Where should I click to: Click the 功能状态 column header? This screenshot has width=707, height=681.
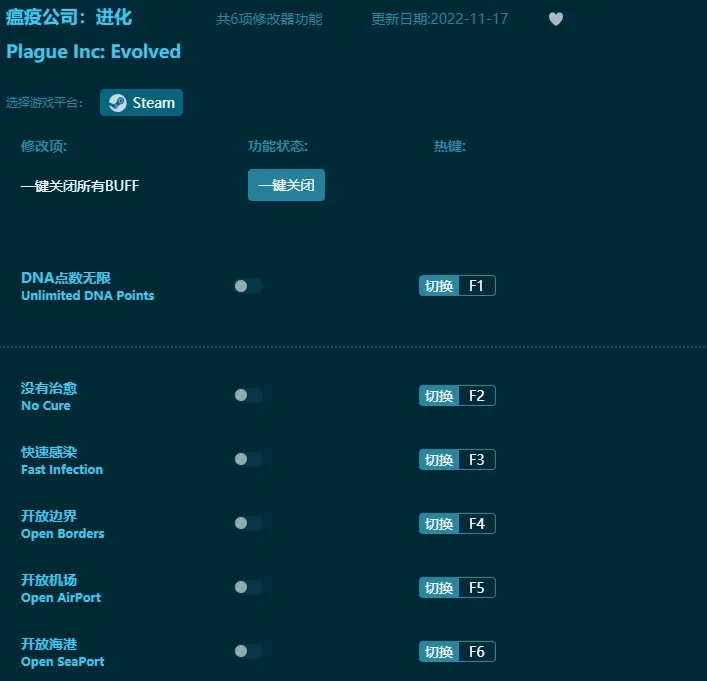[x=278, y=146]
